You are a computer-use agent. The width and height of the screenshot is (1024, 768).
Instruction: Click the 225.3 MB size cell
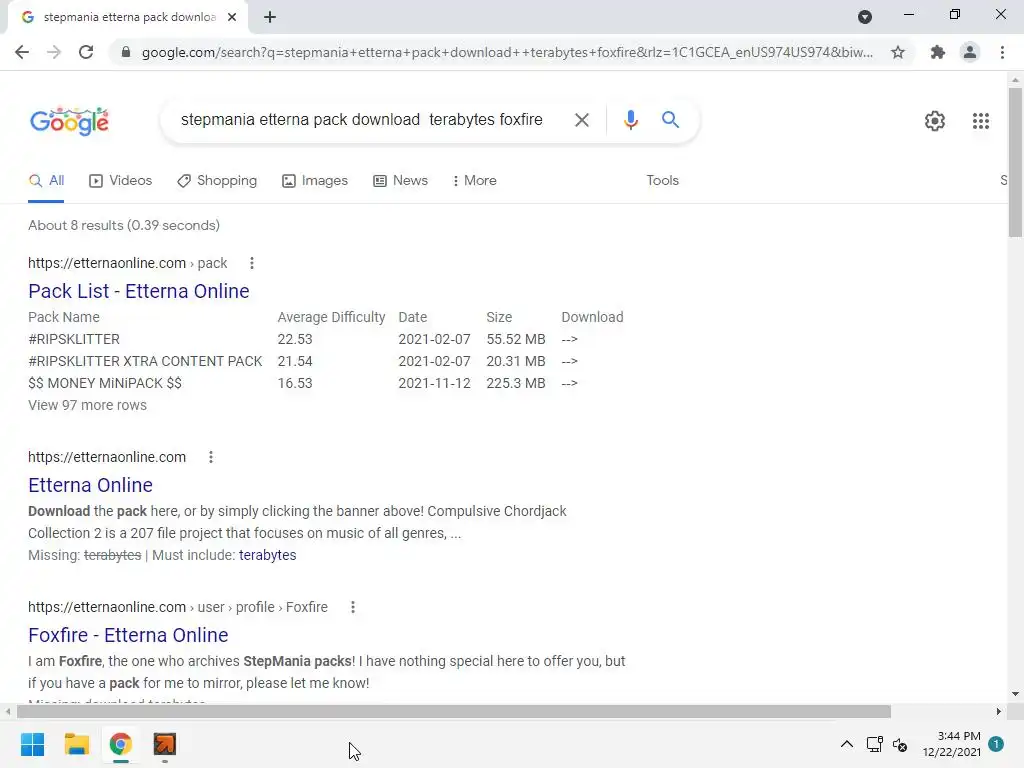tap(515, 383)
